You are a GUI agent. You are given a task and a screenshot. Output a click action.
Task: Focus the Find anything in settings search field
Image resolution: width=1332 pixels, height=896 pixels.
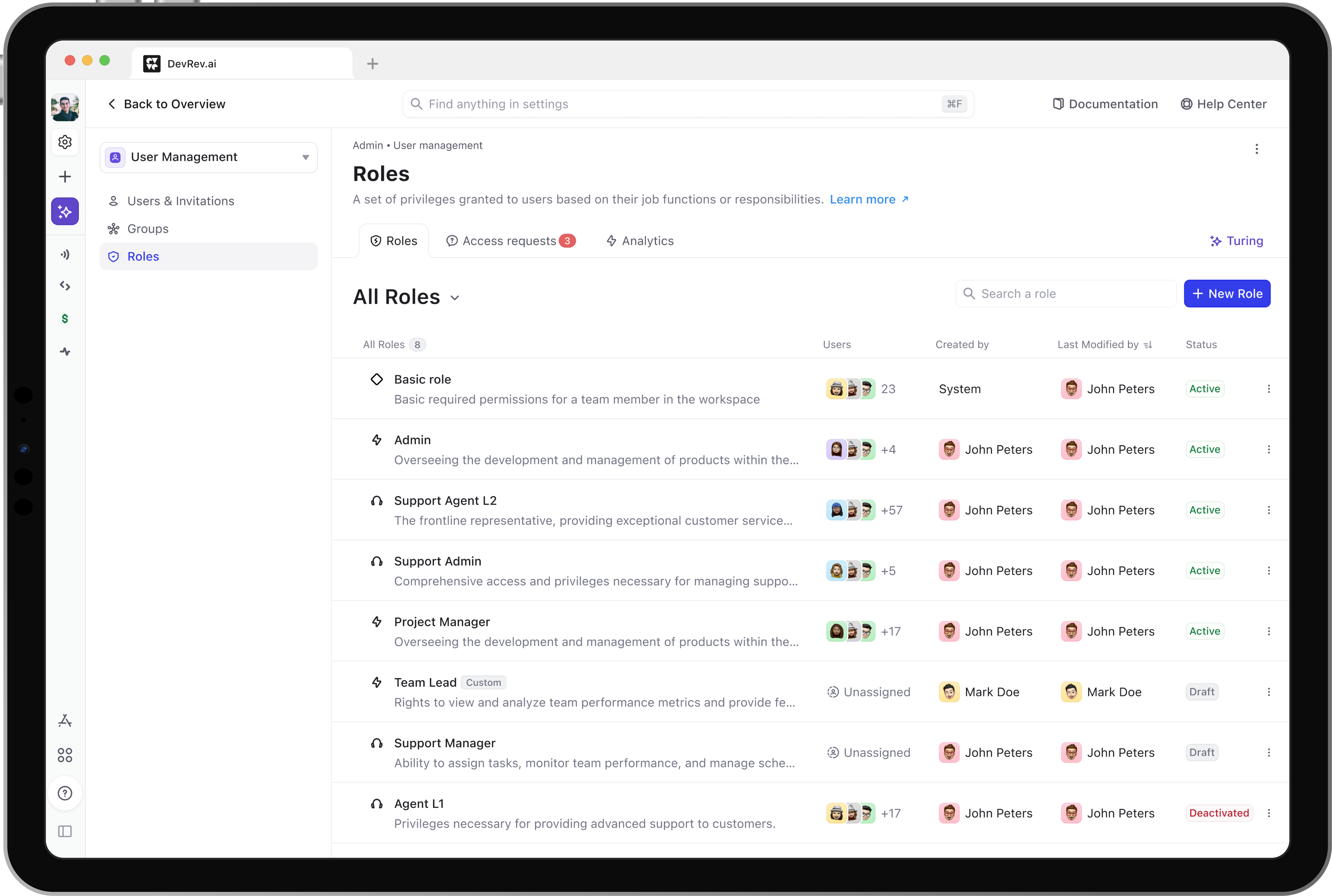688,104
